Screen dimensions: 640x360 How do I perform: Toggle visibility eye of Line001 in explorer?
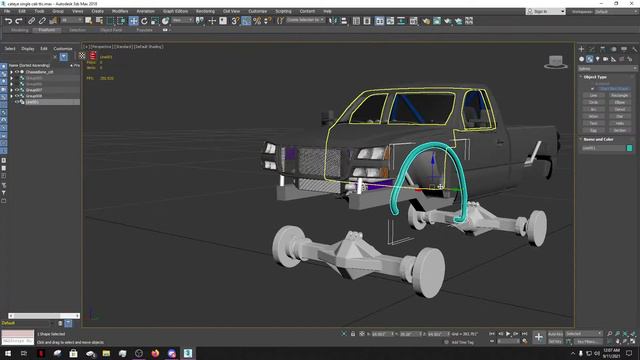pyautogui.click(x=17, y=102)
